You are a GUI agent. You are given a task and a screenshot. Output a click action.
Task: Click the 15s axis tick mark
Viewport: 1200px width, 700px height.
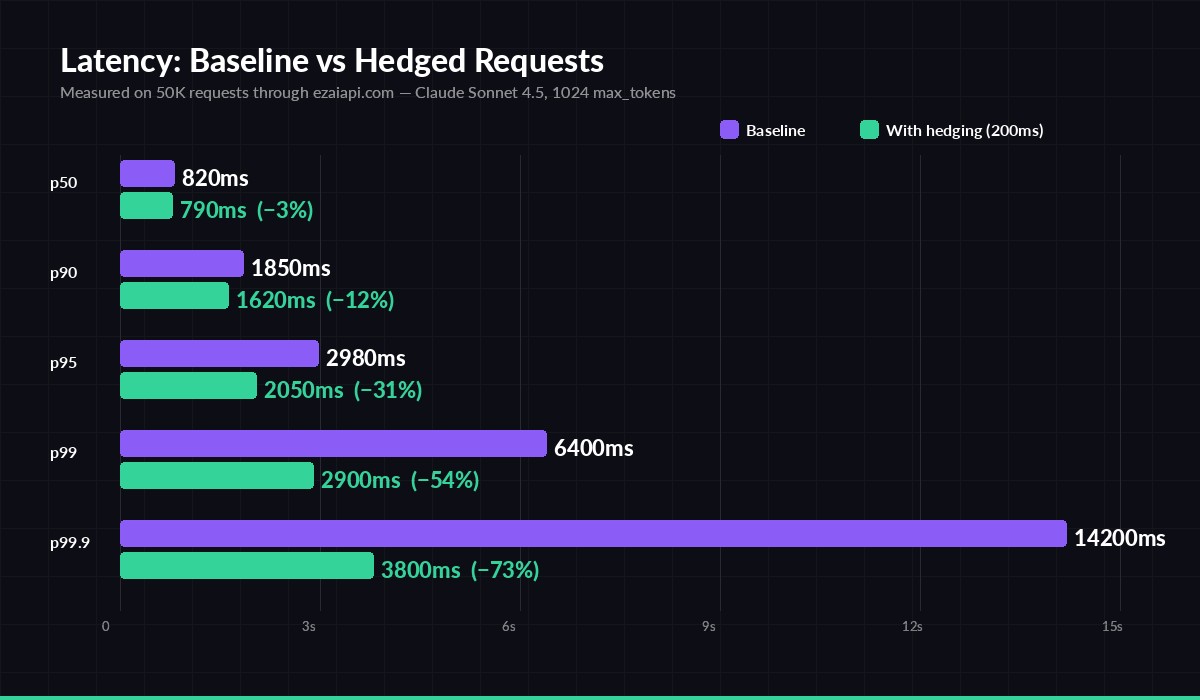(1113, 626)
